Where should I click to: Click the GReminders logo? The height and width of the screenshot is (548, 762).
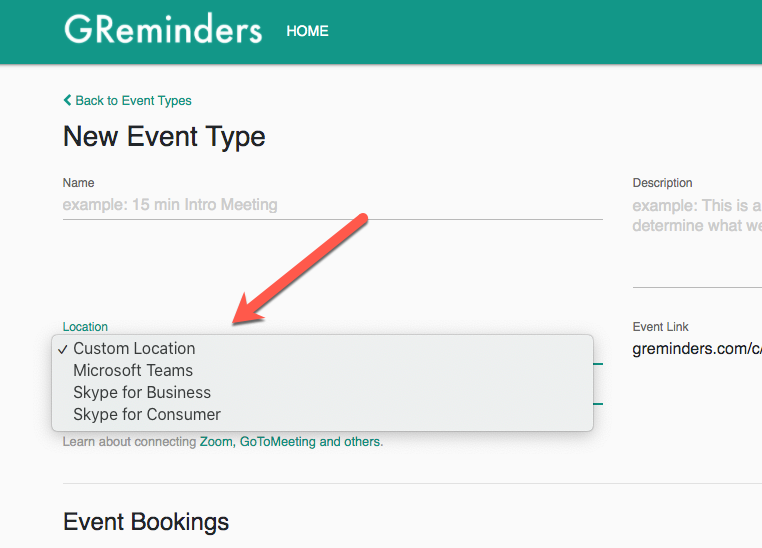(163, 30)
